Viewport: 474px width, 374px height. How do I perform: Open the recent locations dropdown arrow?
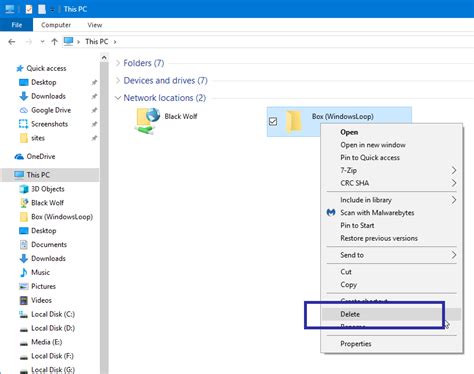(42, 42)
